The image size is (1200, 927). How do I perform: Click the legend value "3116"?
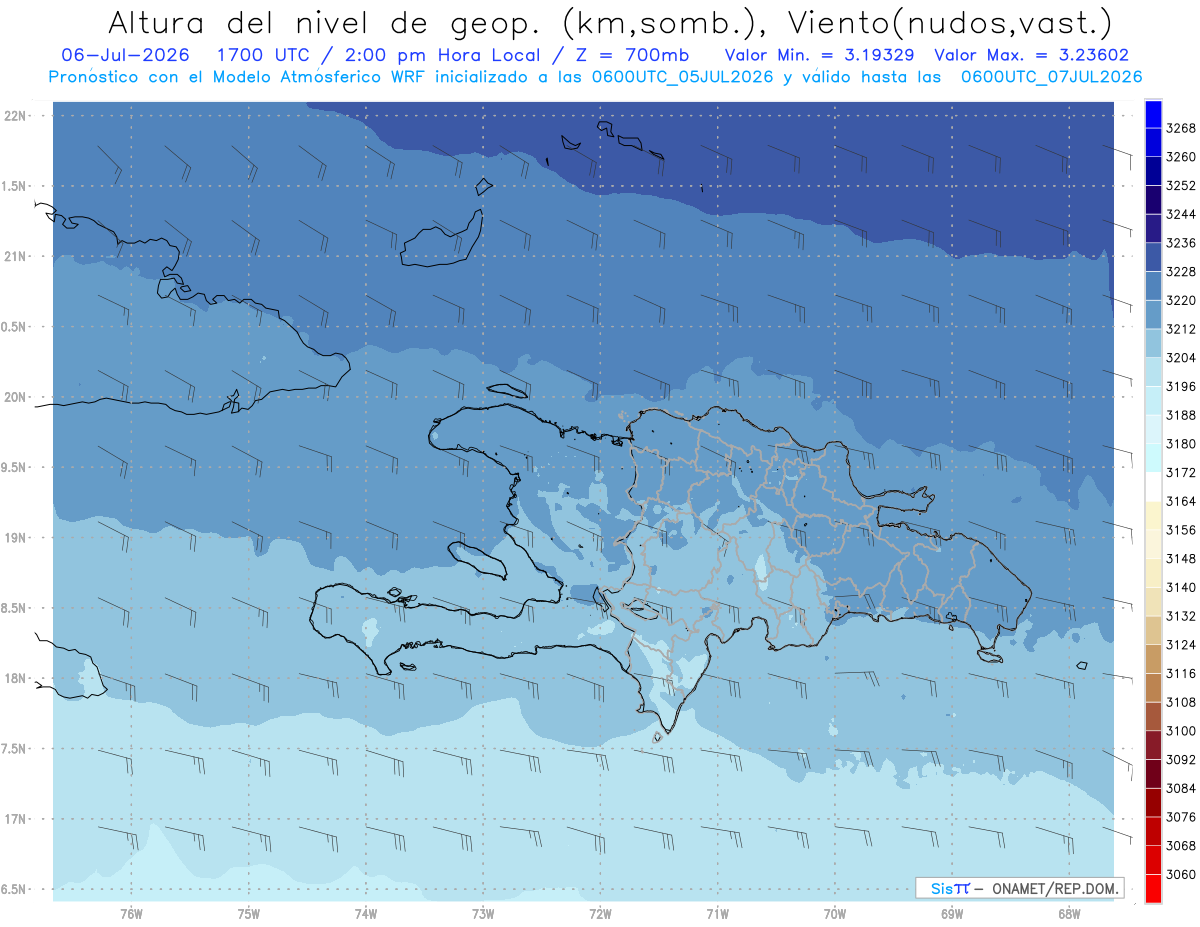[1181, 673]
